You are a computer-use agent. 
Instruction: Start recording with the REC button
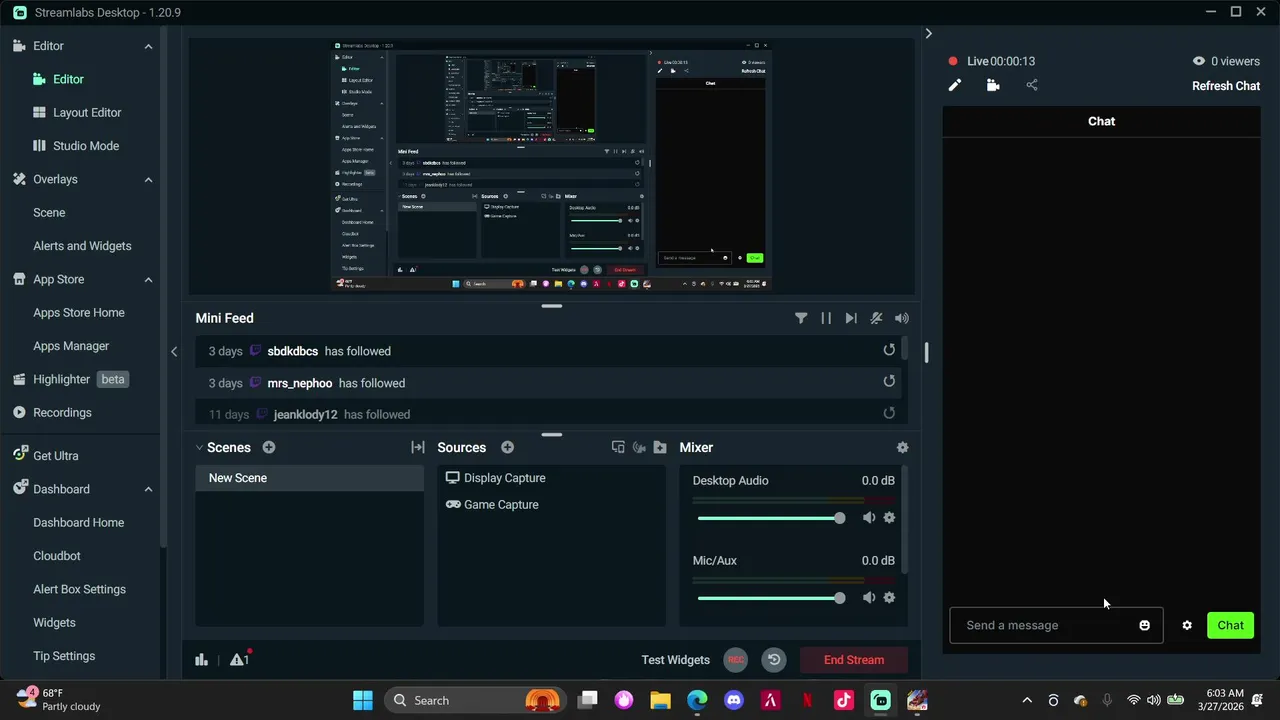click(x=736, y=660)
